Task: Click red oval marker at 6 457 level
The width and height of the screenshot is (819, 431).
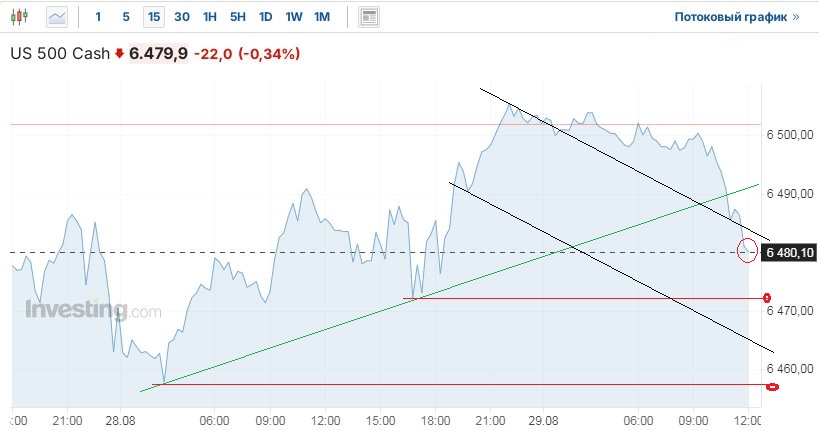Action: [772, 386]
